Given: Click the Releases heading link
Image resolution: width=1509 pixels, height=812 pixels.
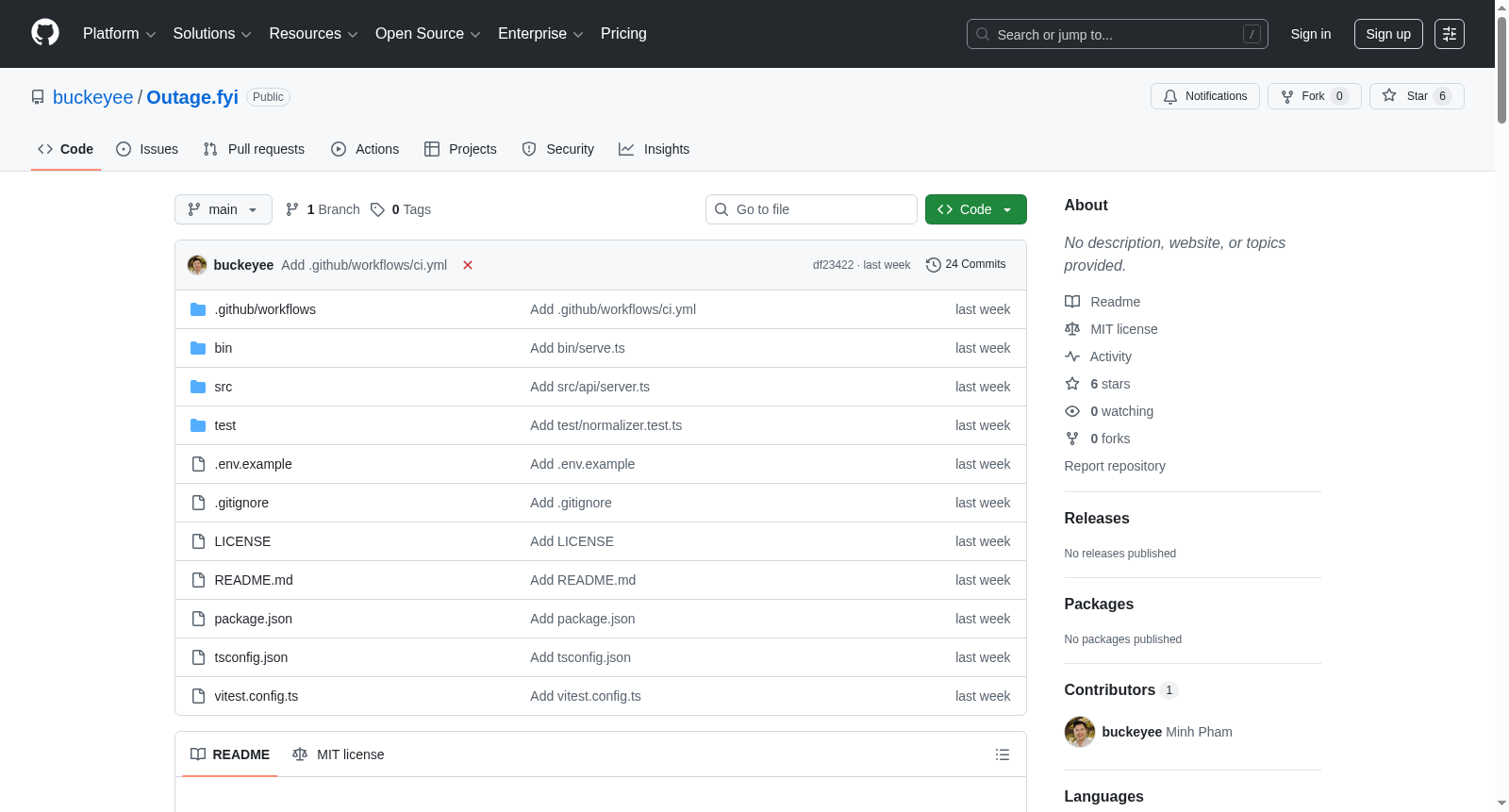Looking at the screenshot, I should point(1097,519).
